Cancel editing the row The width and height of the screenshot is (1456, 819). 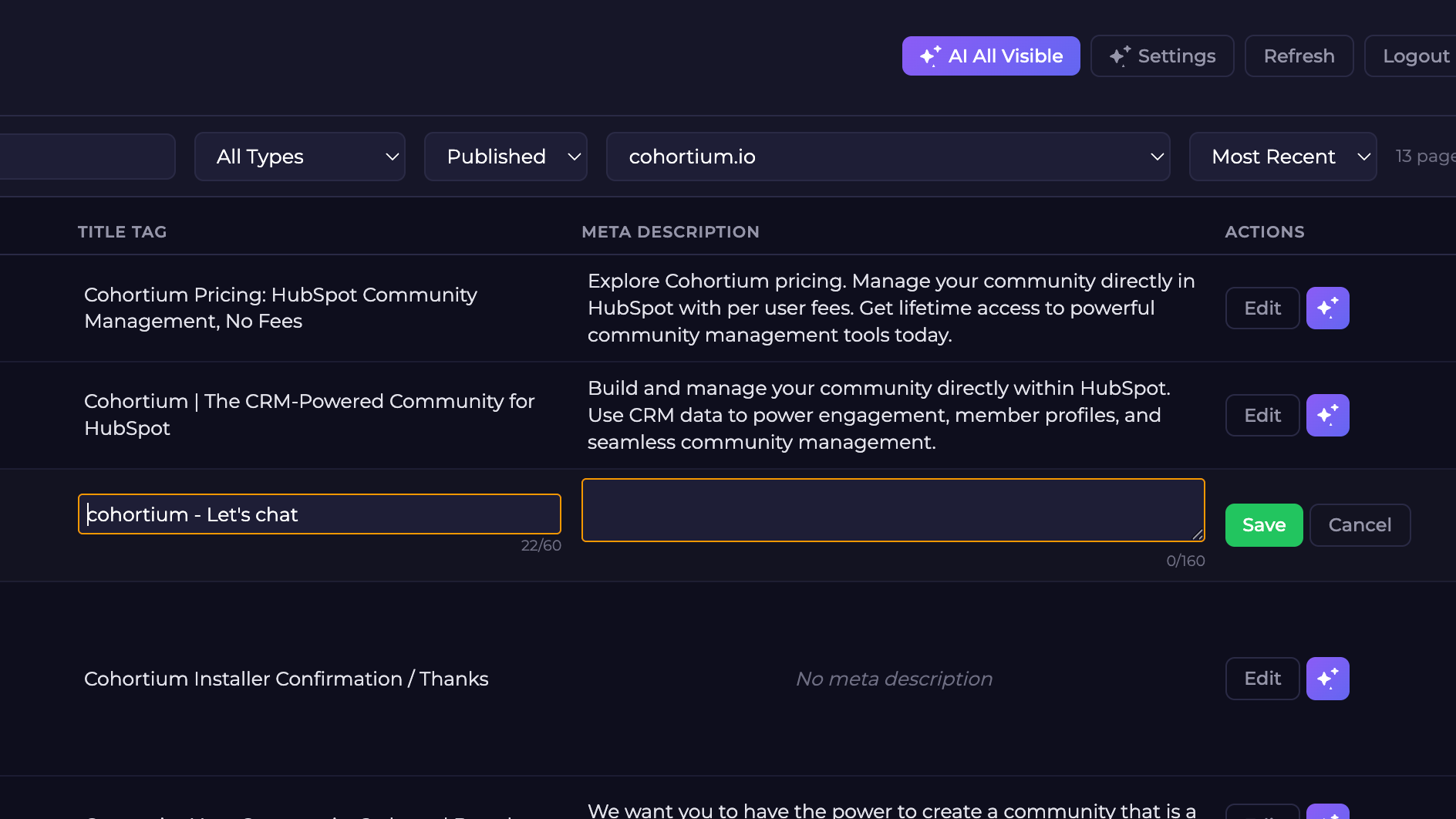(x=1360, y=525)
